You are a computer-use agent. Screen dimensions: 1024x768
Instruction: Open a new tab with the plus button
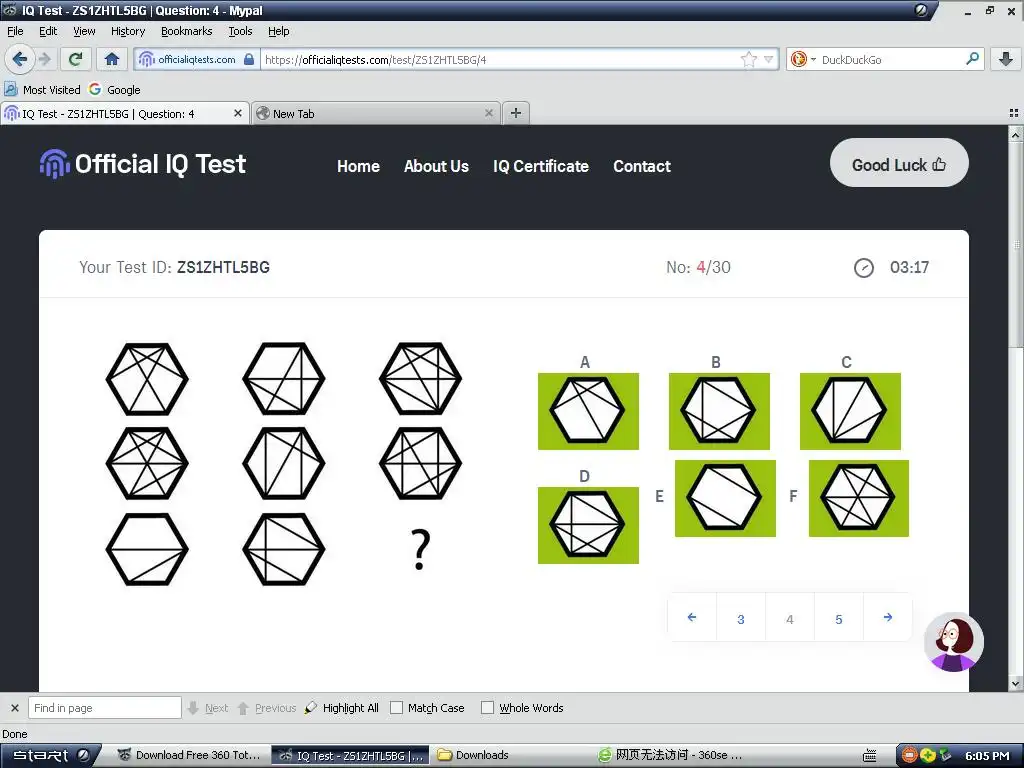click(516, 113)
